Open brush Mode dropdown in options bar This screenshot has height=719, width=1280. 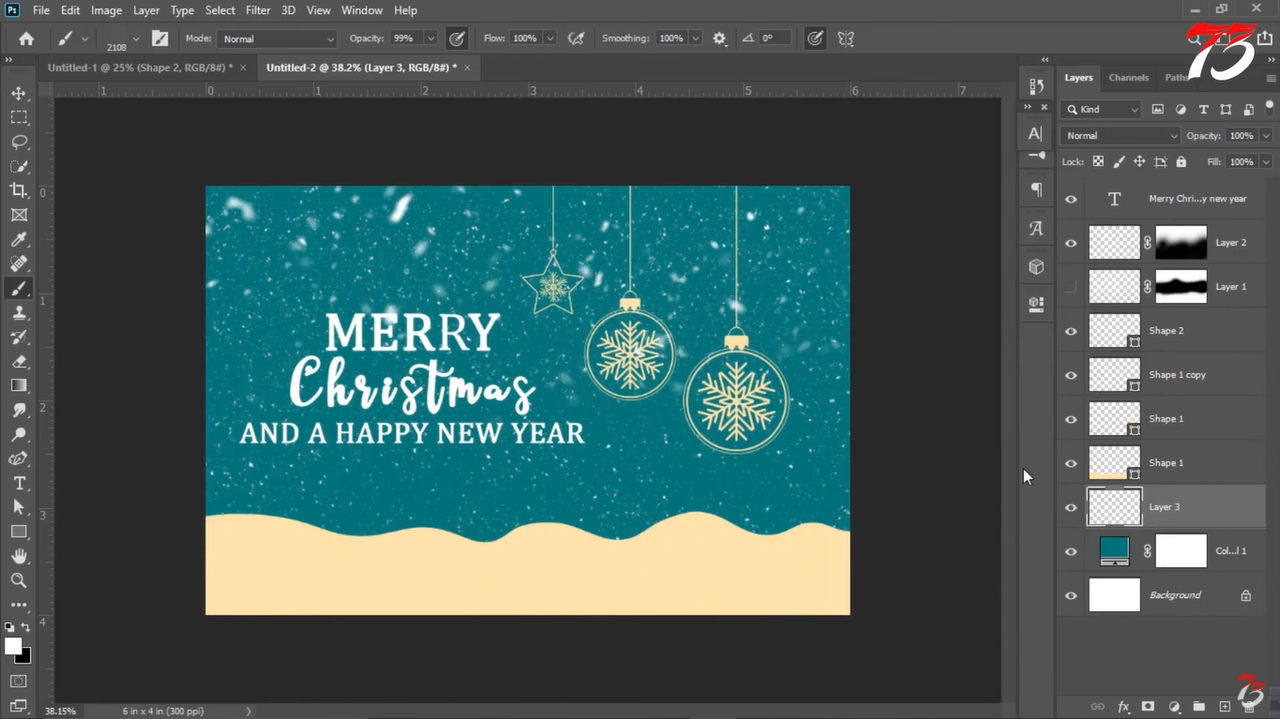(x=277, y=38)
